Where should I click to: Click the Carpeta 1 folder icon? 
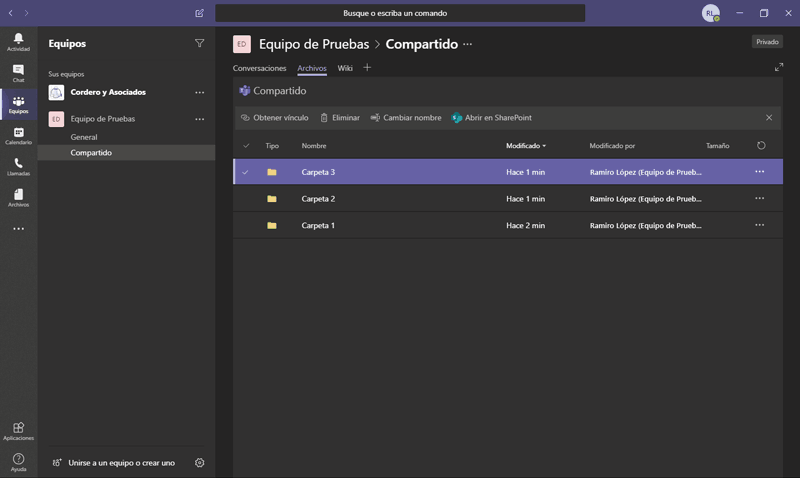tap(272, 225)
